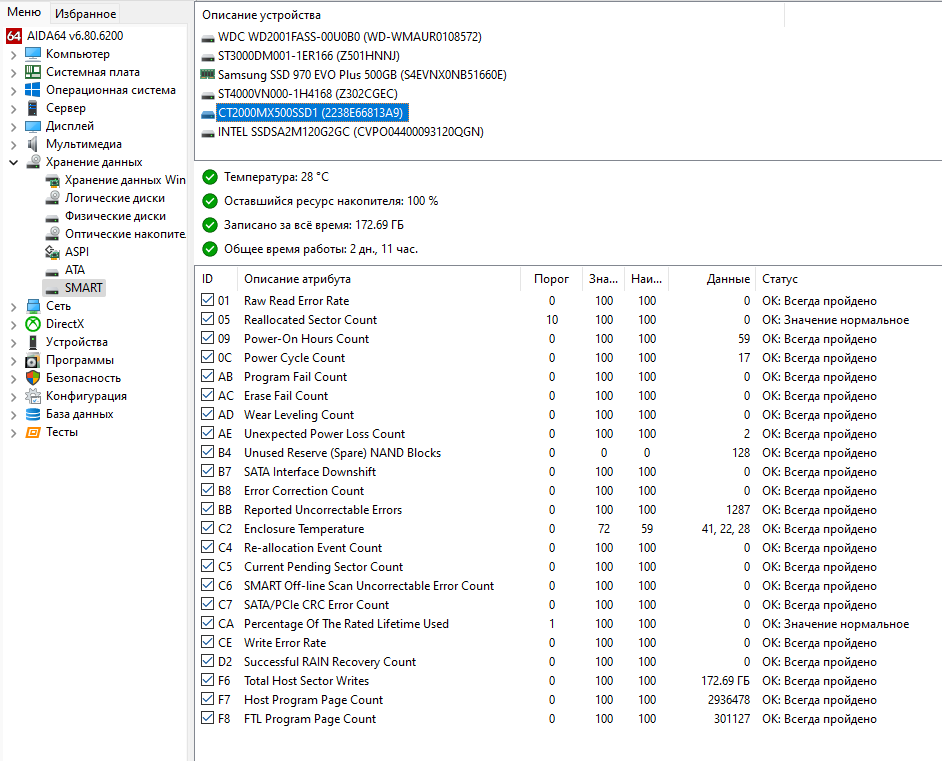Expand the Тесты node arrow
942x761 pixels.
(13, 433)
